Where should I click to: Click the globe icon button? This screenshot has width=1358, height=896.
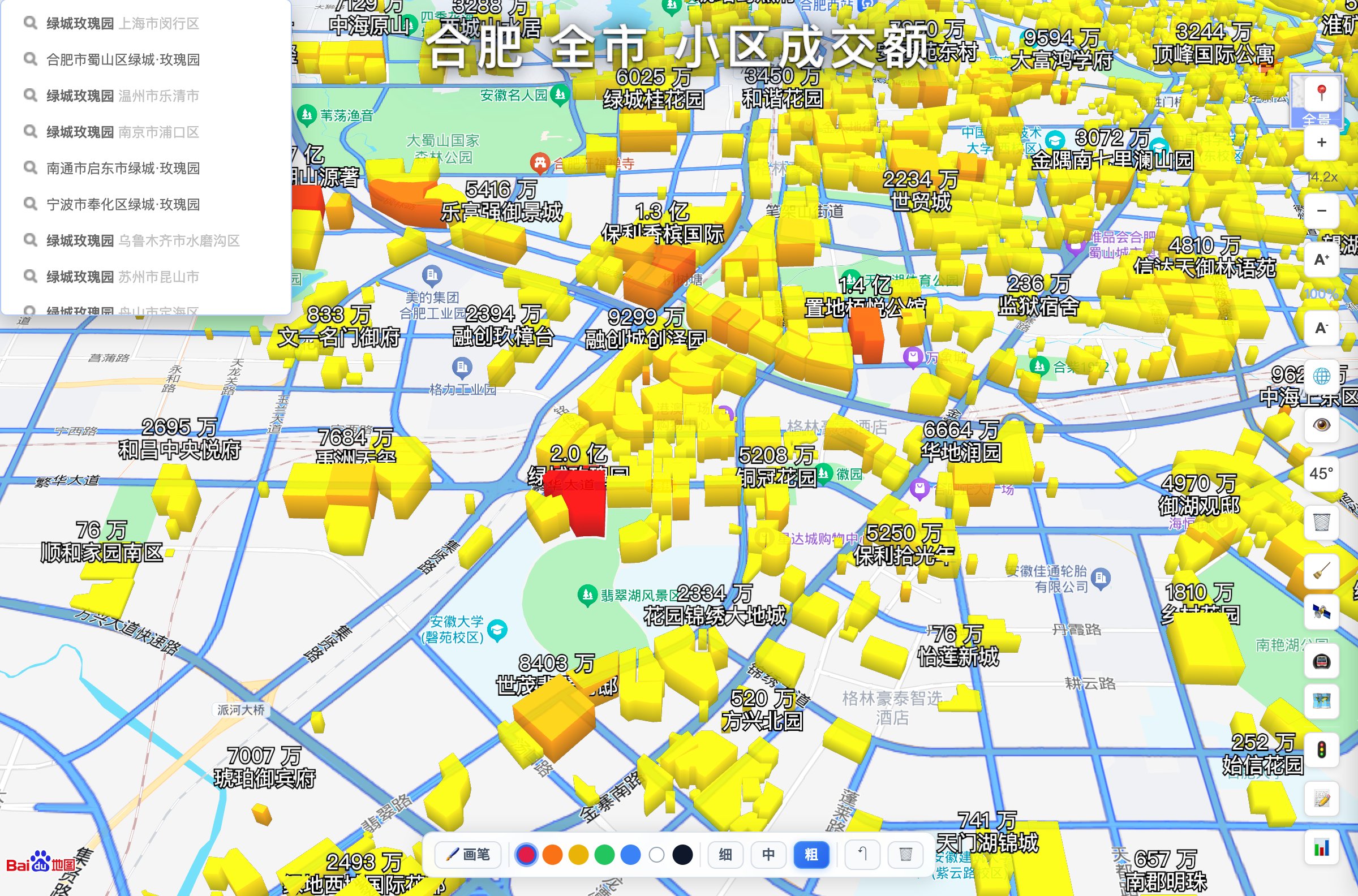pos(1321,377)
